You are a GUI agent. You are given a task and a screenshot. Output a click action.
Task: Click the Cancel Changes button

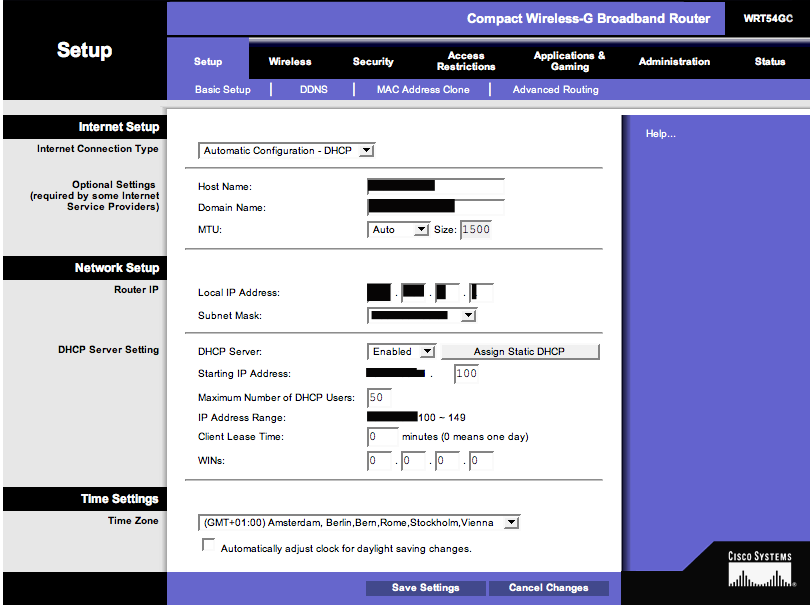coord(549,588)
